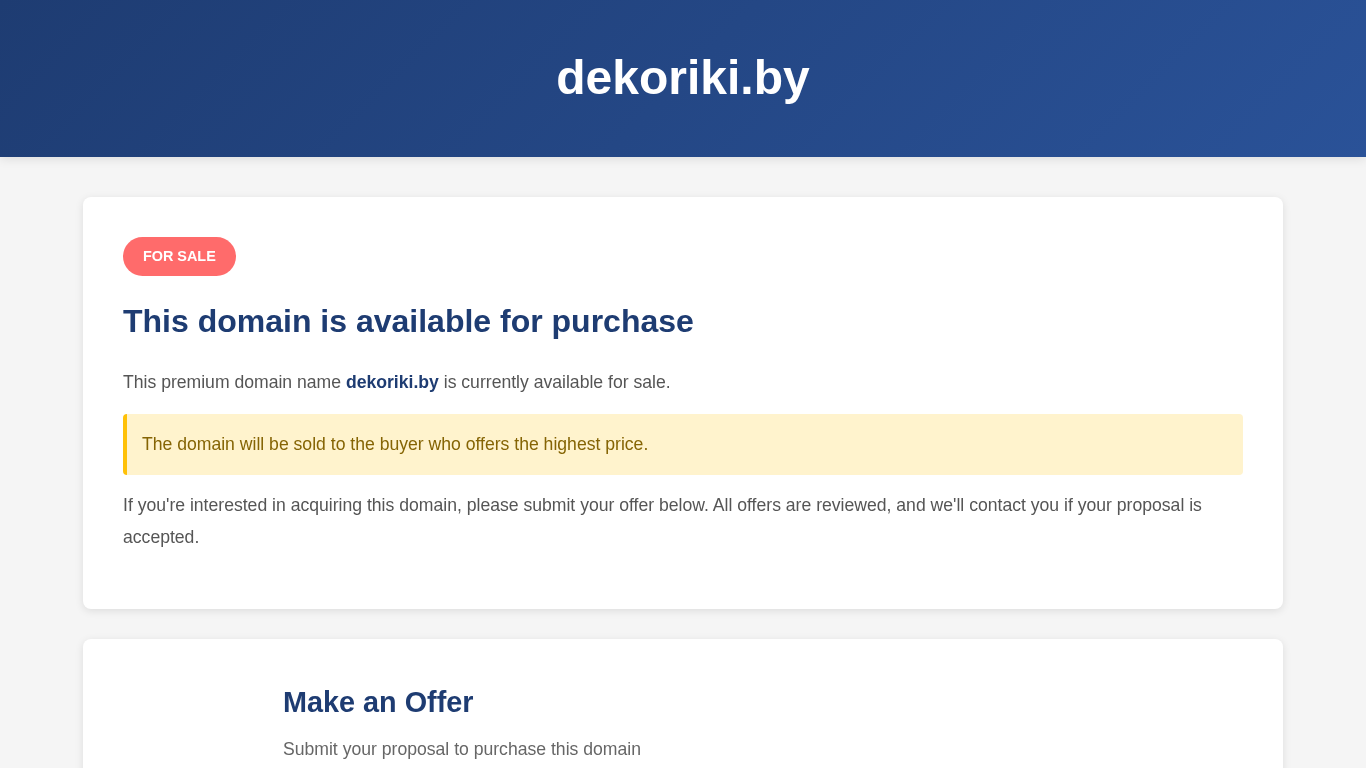Screen dimensions: 1366x768
Task: Click the word 'accepted.' ending the paragraph
Action: (x=161, y=537)
